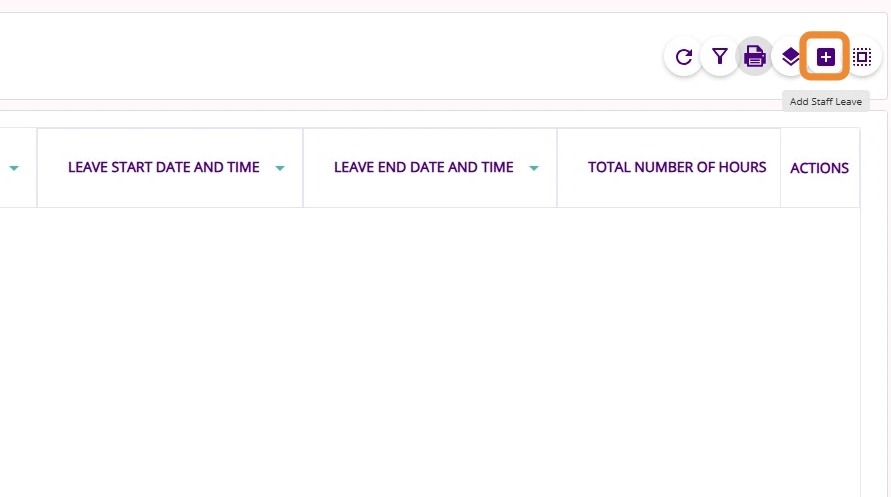
Task: Open the arrow of the leftmost cut-off column
Action: pos(14,168)
